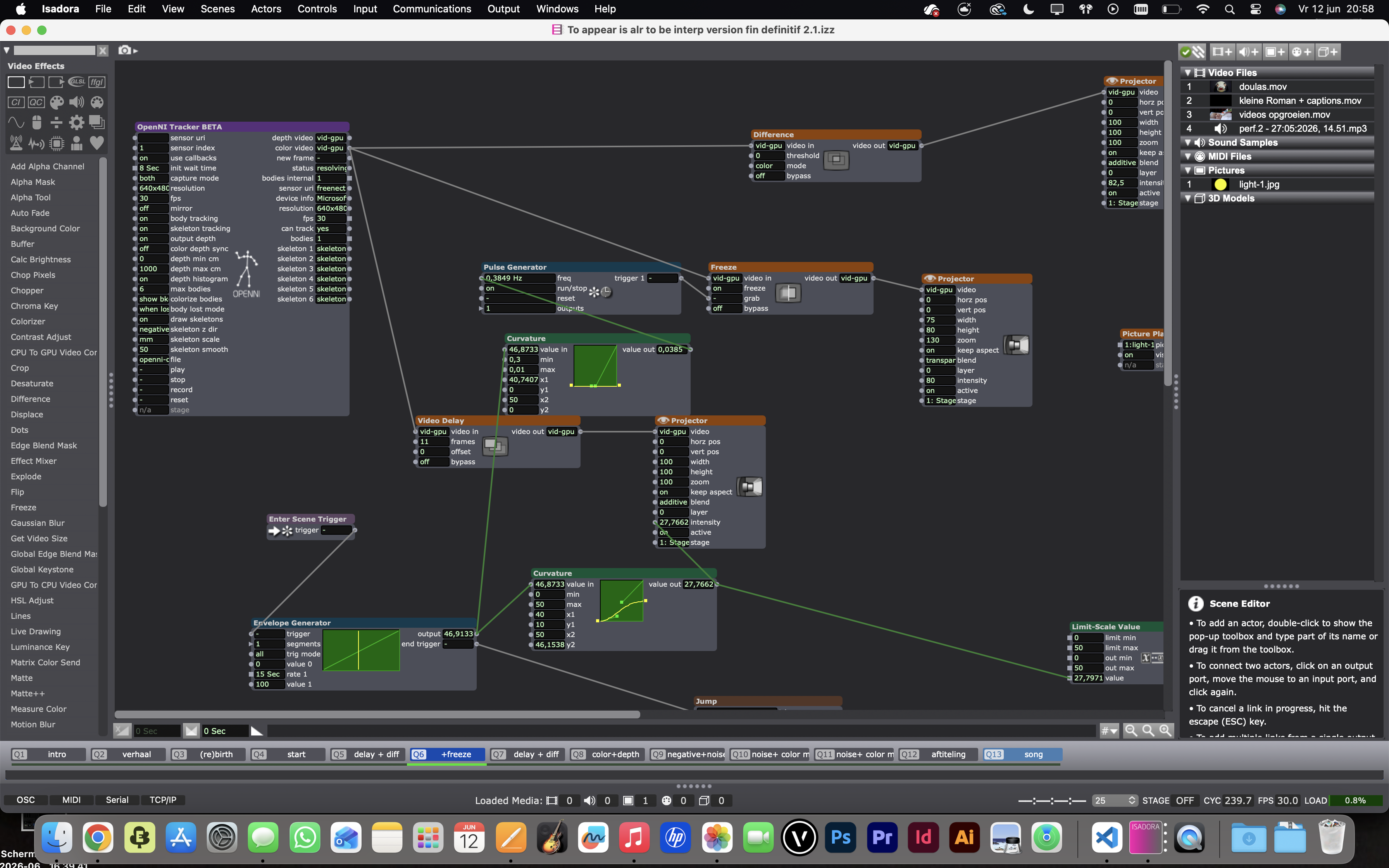Click the Isadora icon in the Dock
1389x868 pixels.
tap(1145, 837)
